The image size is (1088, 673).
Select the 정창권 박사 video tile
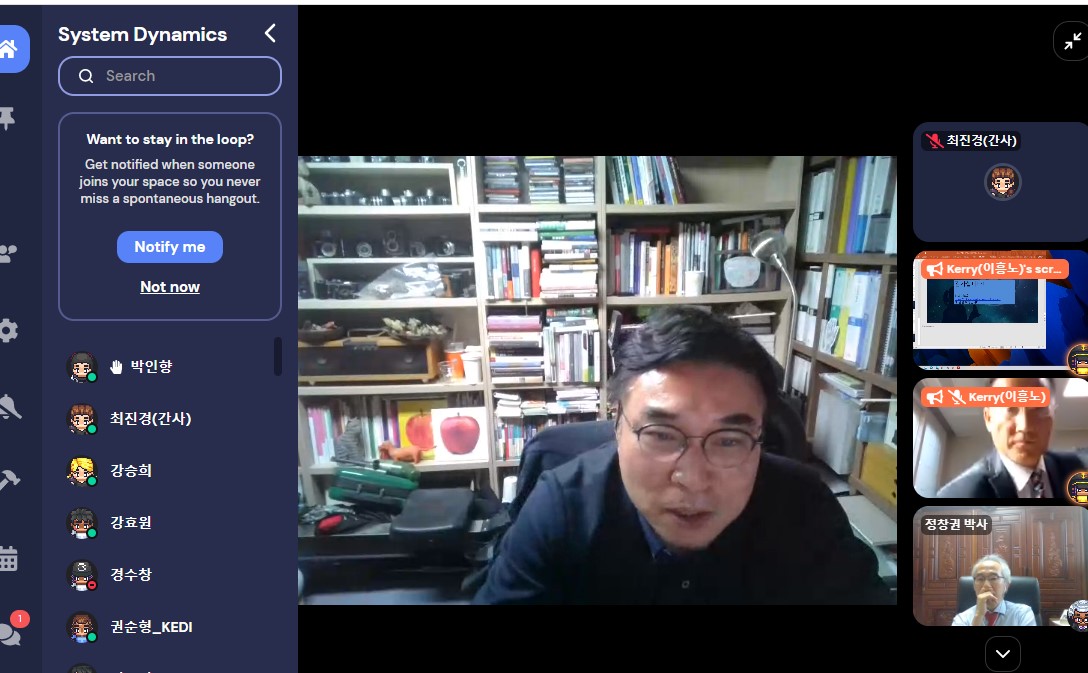pyautogui.click(x=996, y=568)
